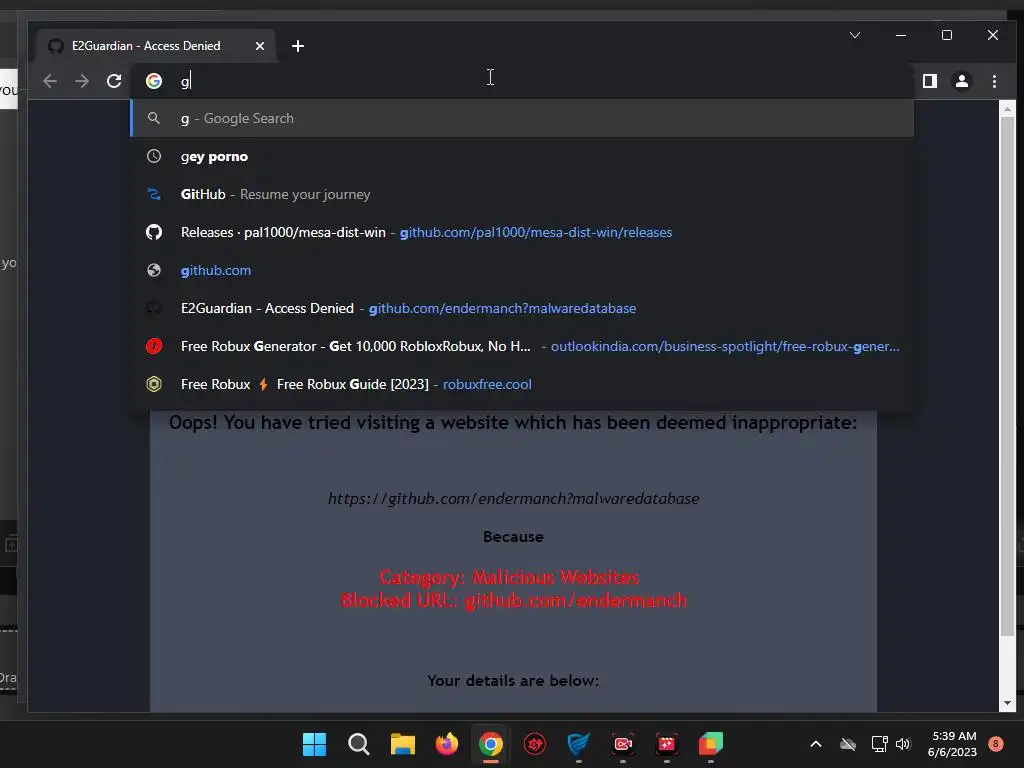Click 'Blocked URL: github.com/endermanch' text
Image resolution: width=1024 pixels, height=768 pixels.
click(514, 600)
